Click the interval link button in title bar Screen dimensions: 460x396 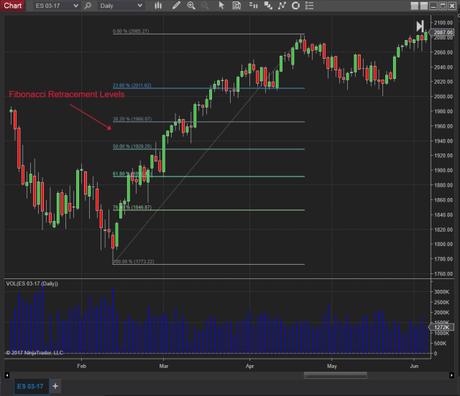click(x=424, y=6)
